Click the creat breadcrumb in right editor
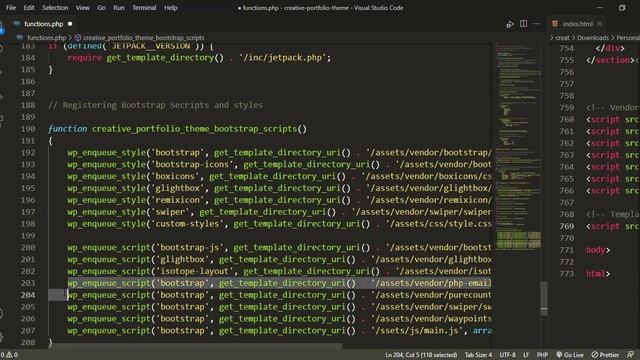This screenshot has width=640, height=360. point(562,38)
